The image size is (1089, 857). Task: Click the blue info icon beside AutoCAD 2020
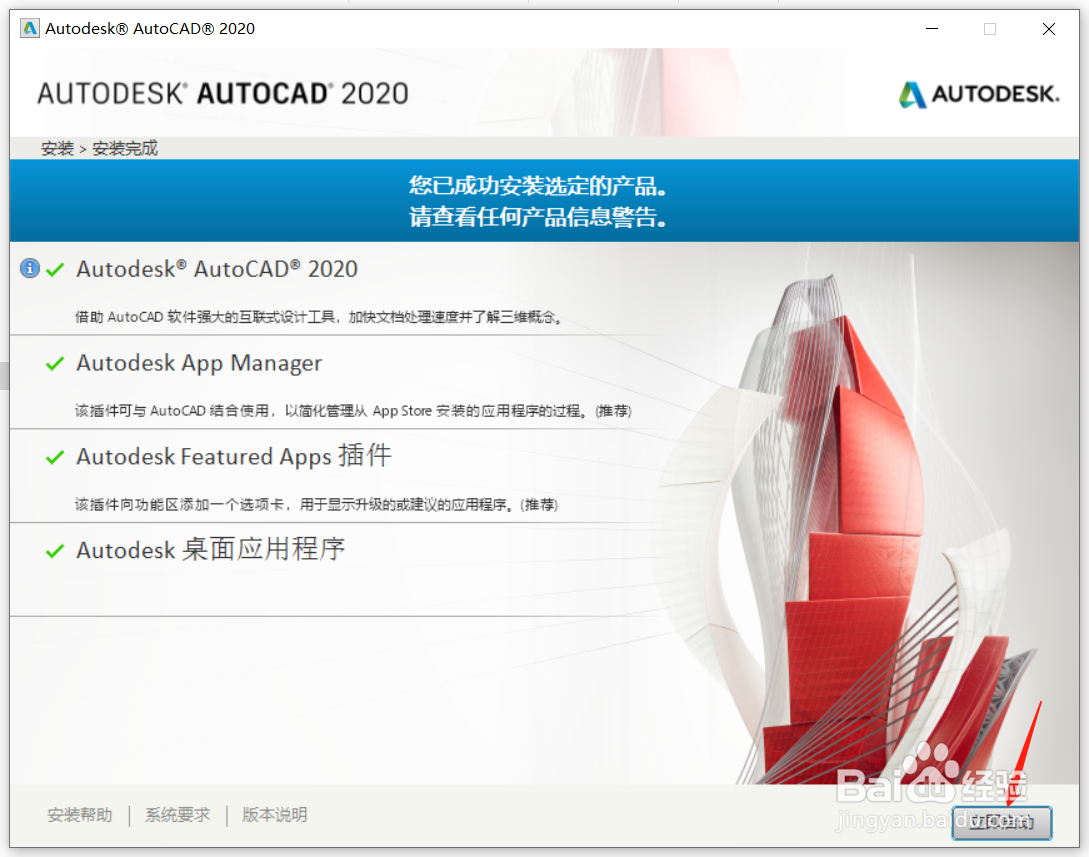pos(30,268)
